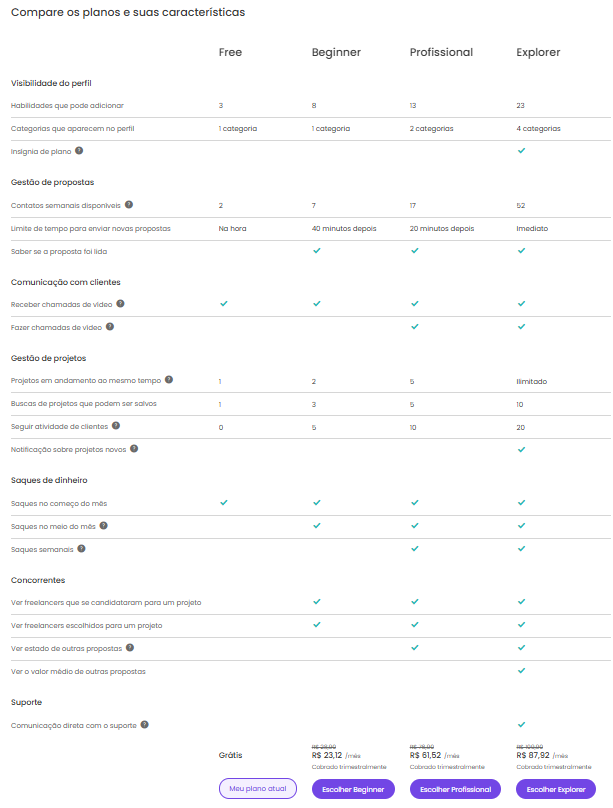Click help icon next to Insígnia de plano
Viewport: 613px width, 808px height.
pyautogui.click(x=79, y=151)
